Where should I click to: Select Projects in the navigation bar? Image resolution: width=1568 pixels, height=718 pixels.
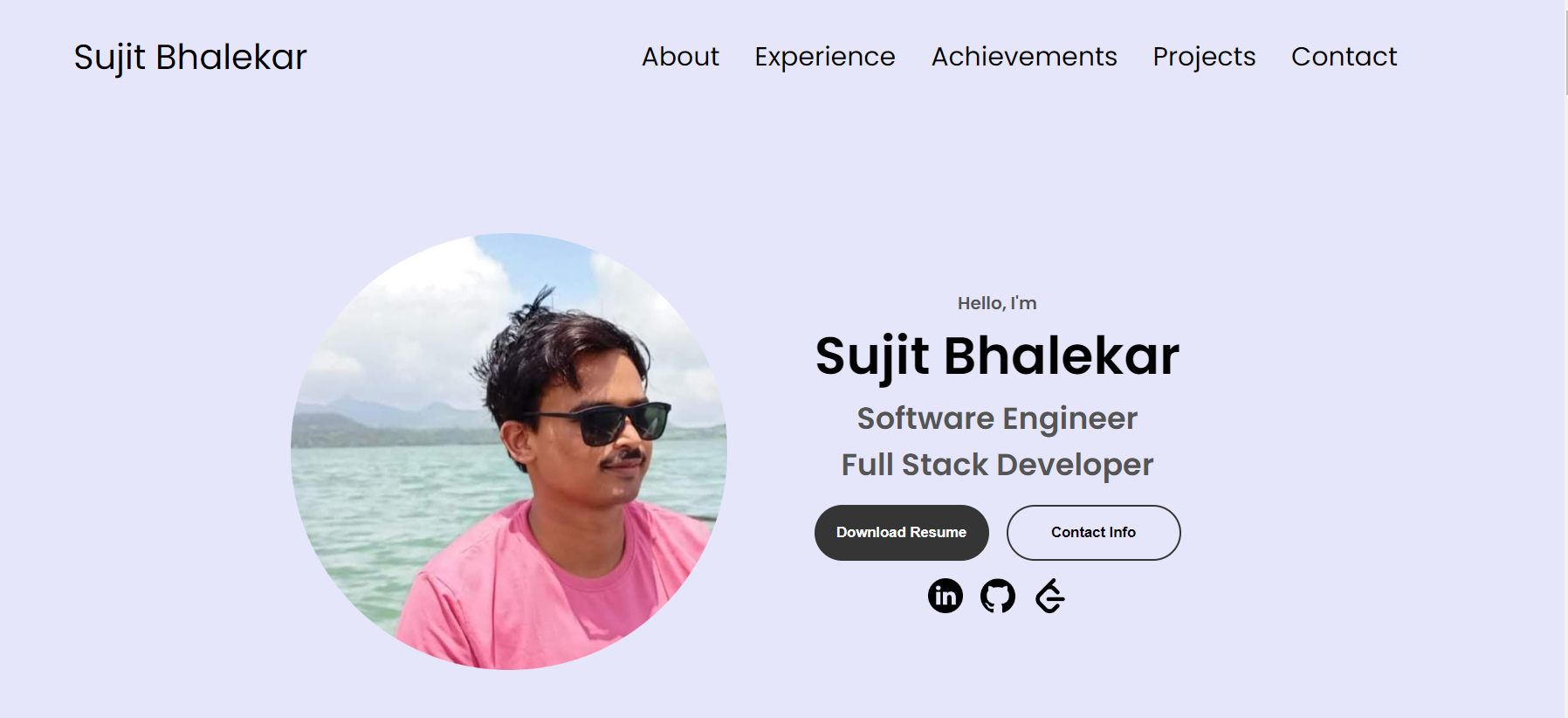point(1204,57)
